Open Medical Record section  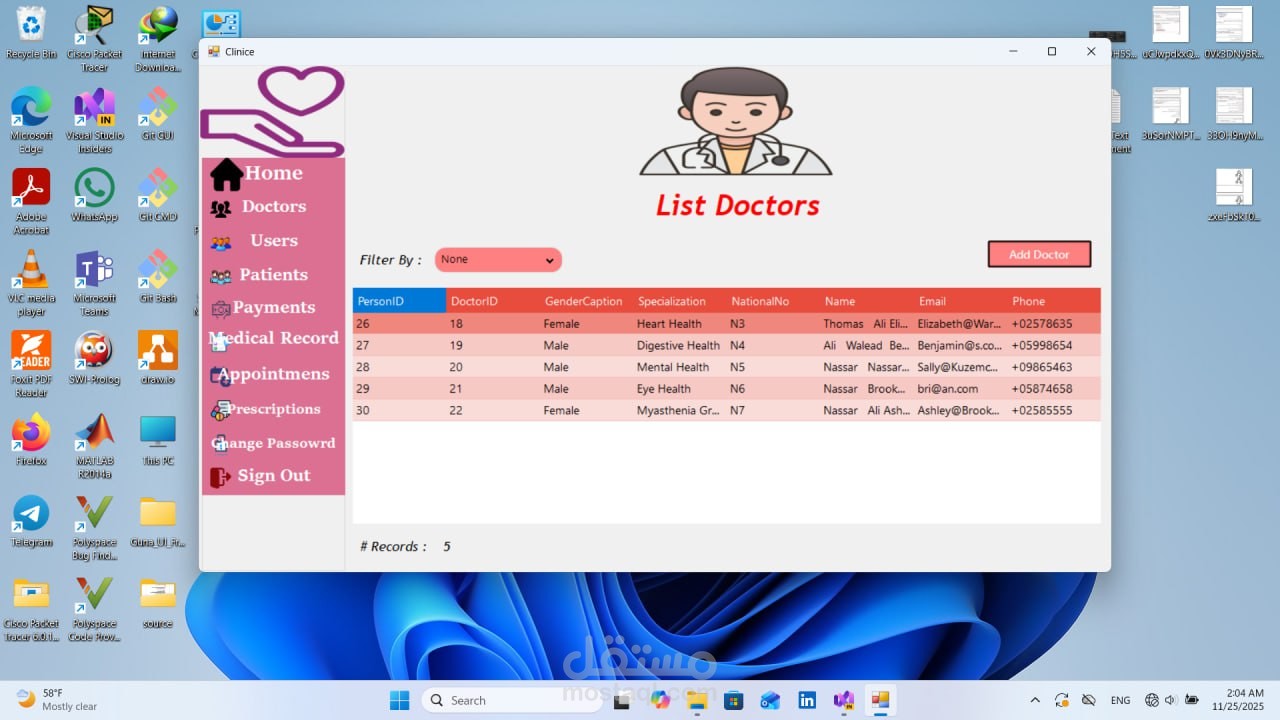[x=273, y=338]
